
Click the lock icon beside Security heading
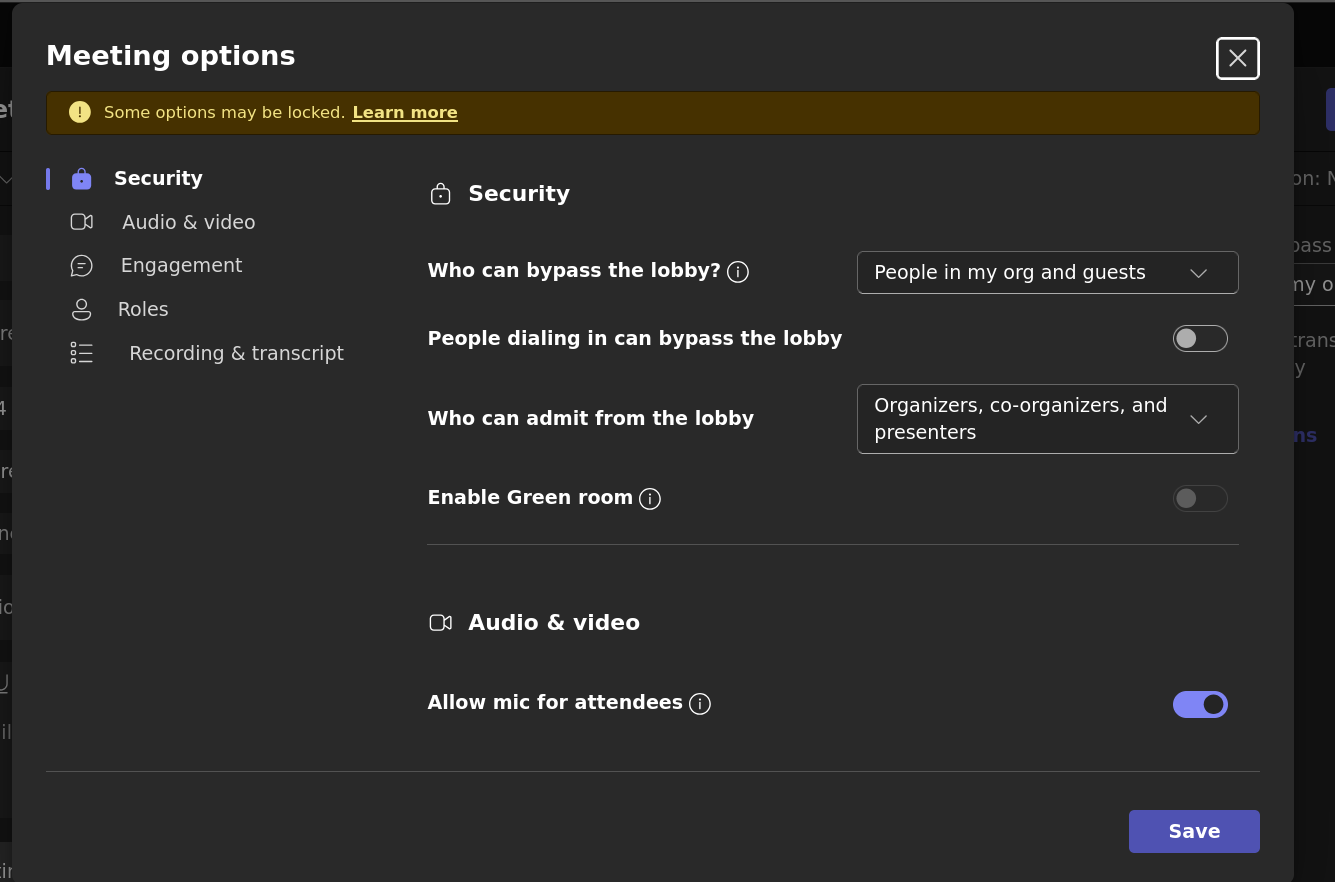point(440,194)
